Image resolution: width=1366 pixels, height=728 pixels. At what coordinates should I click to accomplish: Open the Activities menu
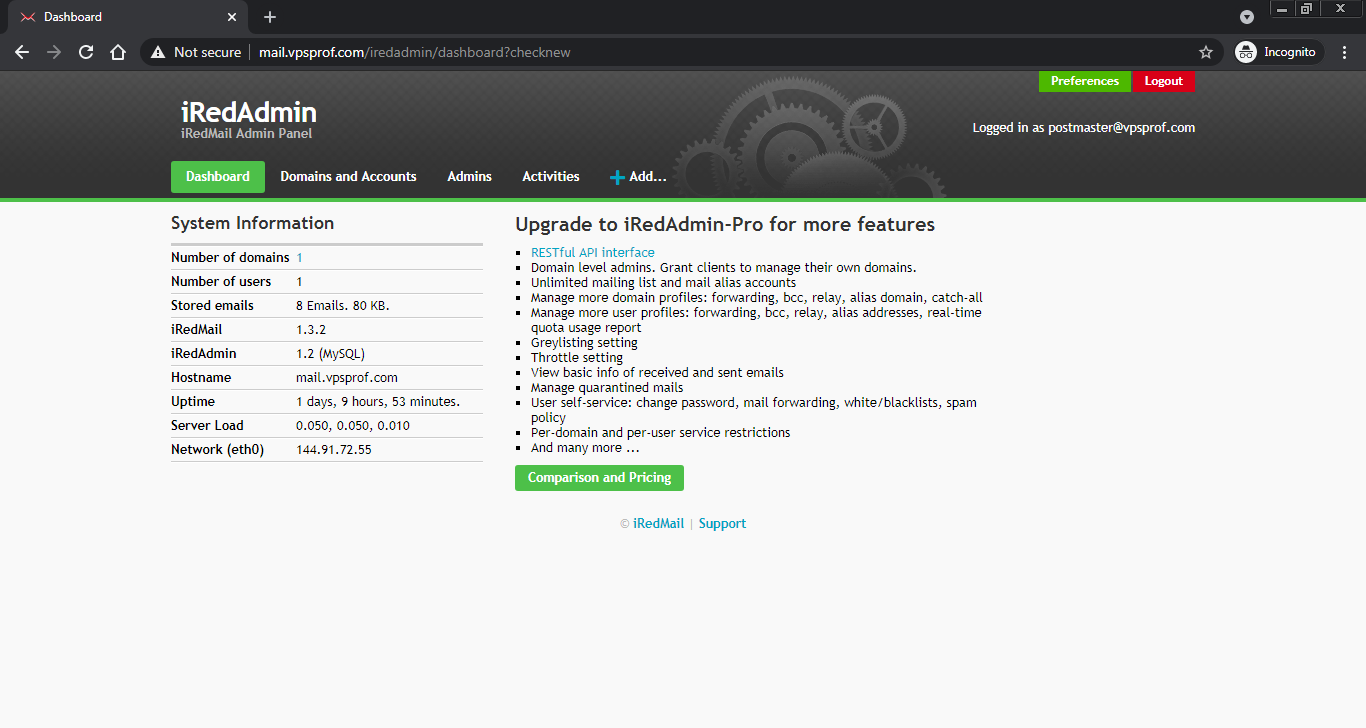coord(551,176)
